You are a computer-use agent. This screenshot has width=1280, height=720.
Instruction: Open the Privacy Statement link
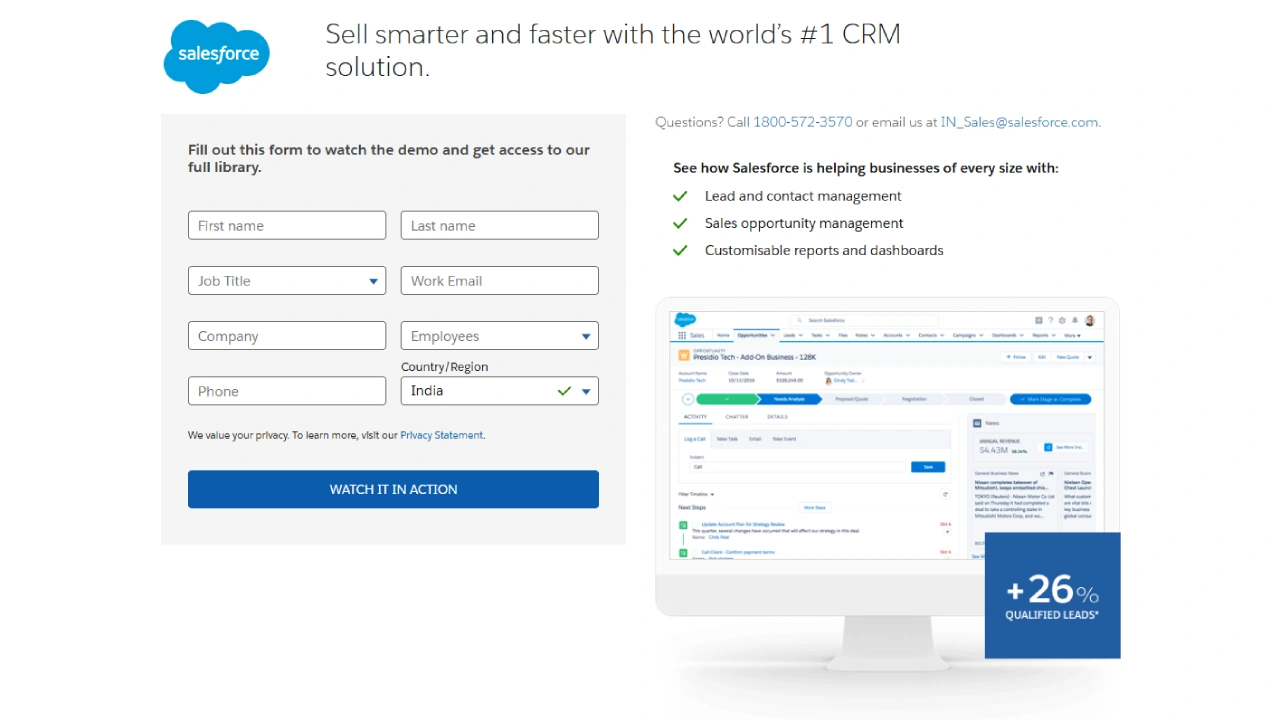tap(441, 435)
